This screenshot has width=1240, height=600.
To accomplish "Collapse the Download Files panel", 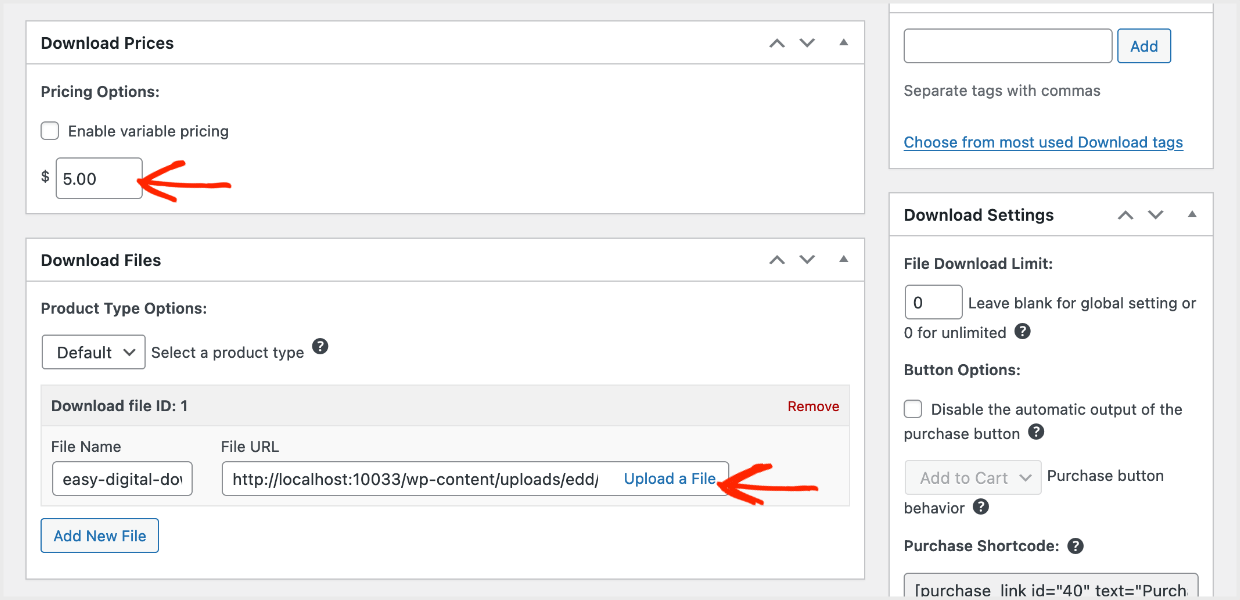I will coord(843,260).
